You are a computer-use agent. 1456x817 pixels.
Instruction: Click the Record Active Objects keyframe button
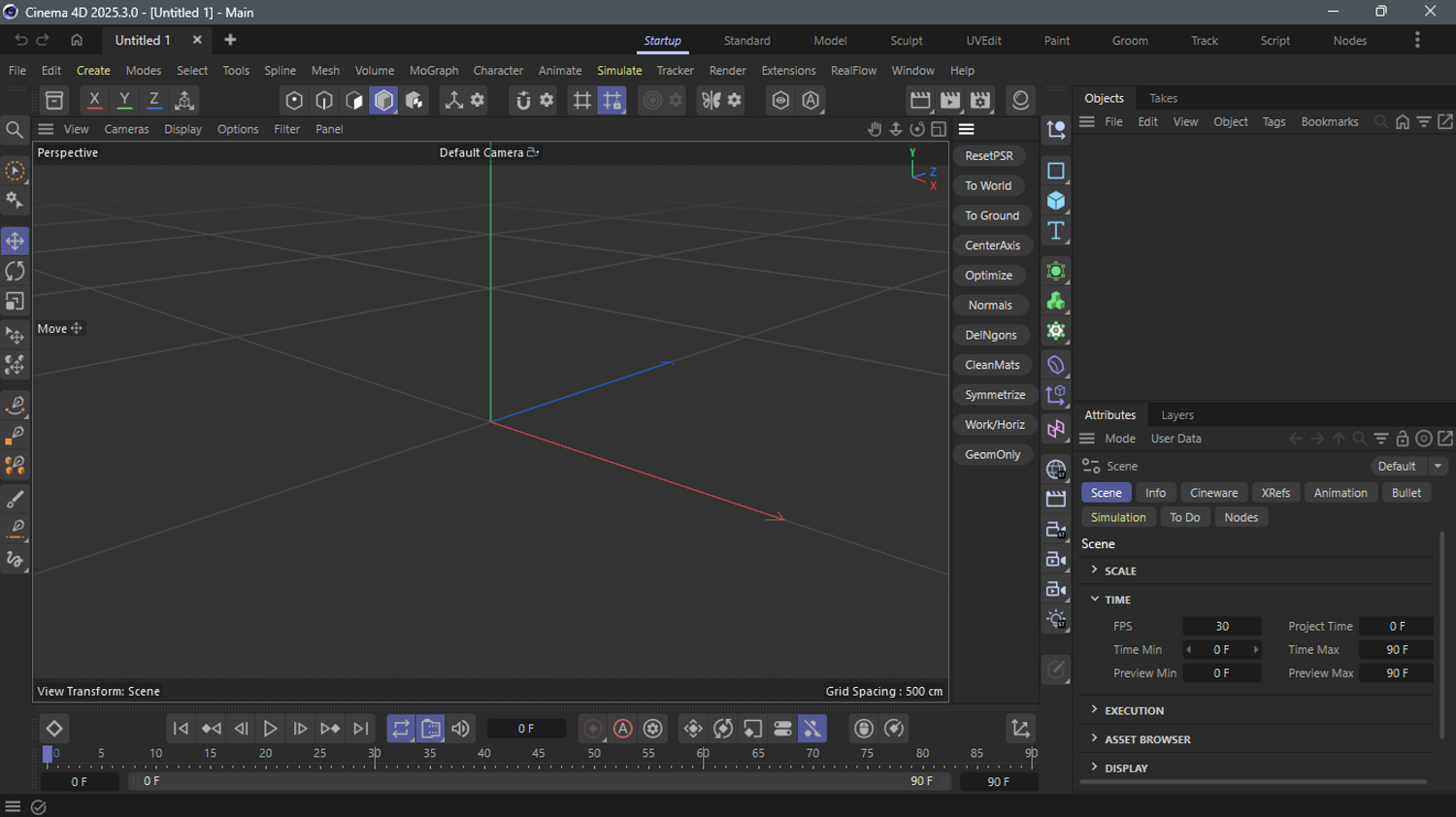(593, 729)
